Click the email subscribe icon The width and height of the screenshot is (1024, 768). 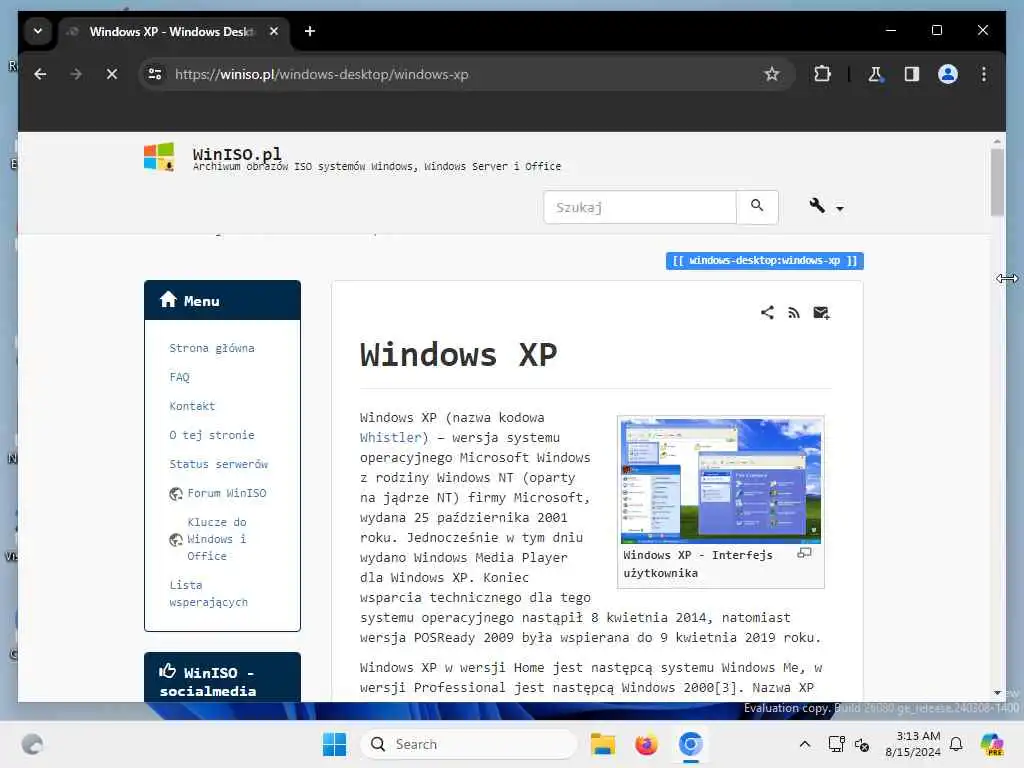tap(821, 313)
